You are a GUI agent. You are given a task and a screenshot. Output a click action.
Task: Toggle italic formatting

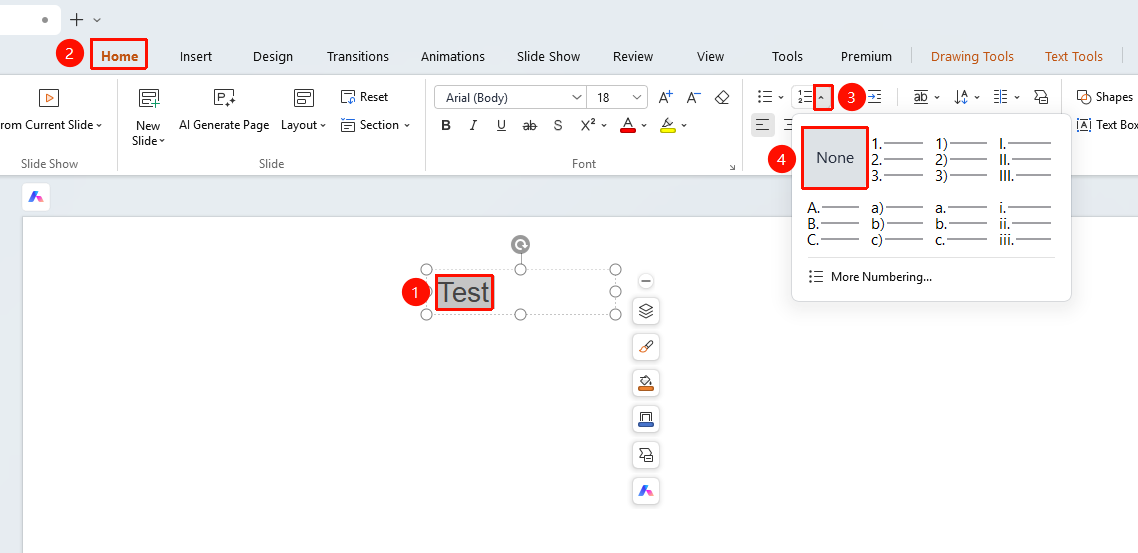point(473,126)
